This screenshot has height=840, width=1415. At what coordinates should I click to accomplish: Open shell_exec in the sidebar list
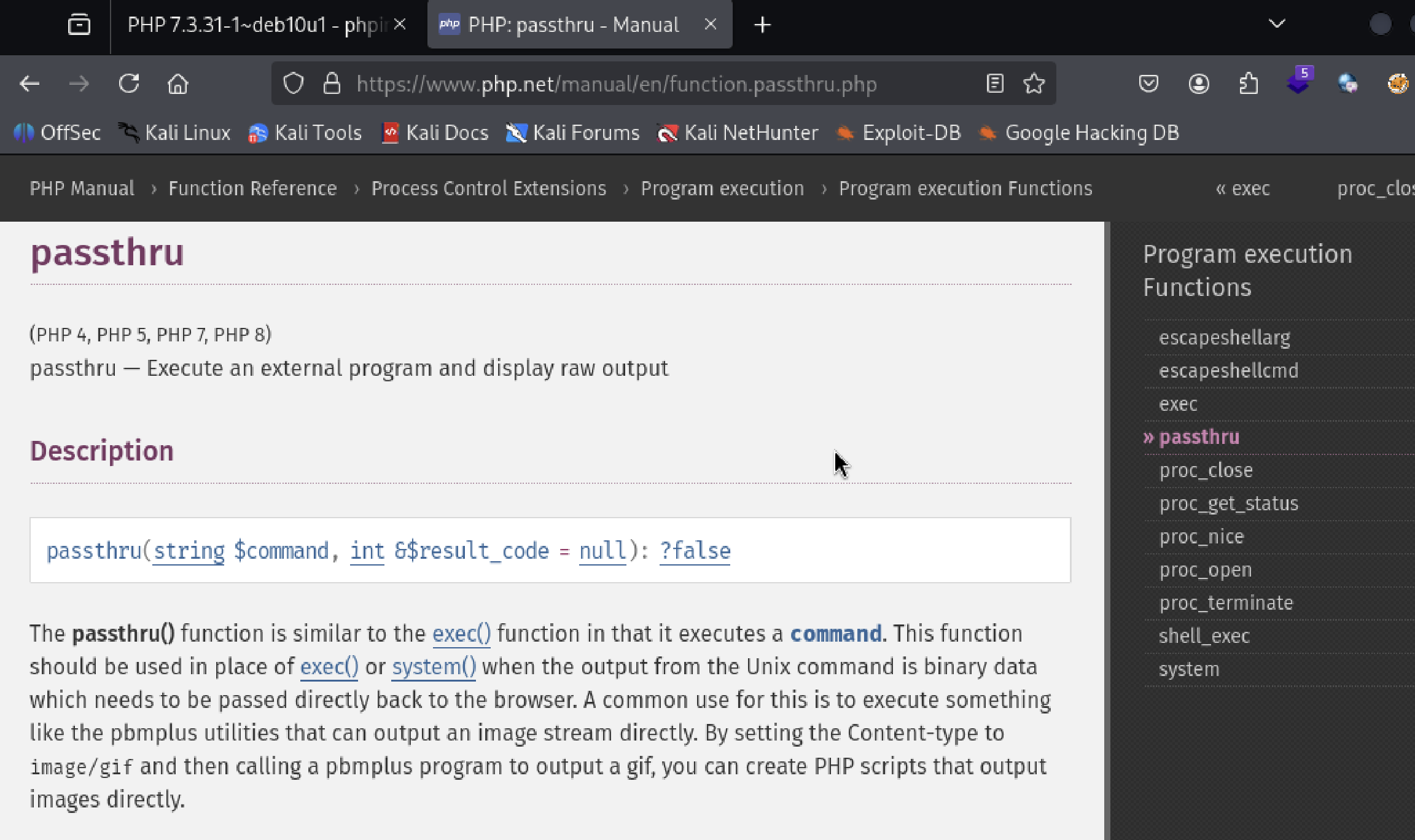tap(1204, 636)
